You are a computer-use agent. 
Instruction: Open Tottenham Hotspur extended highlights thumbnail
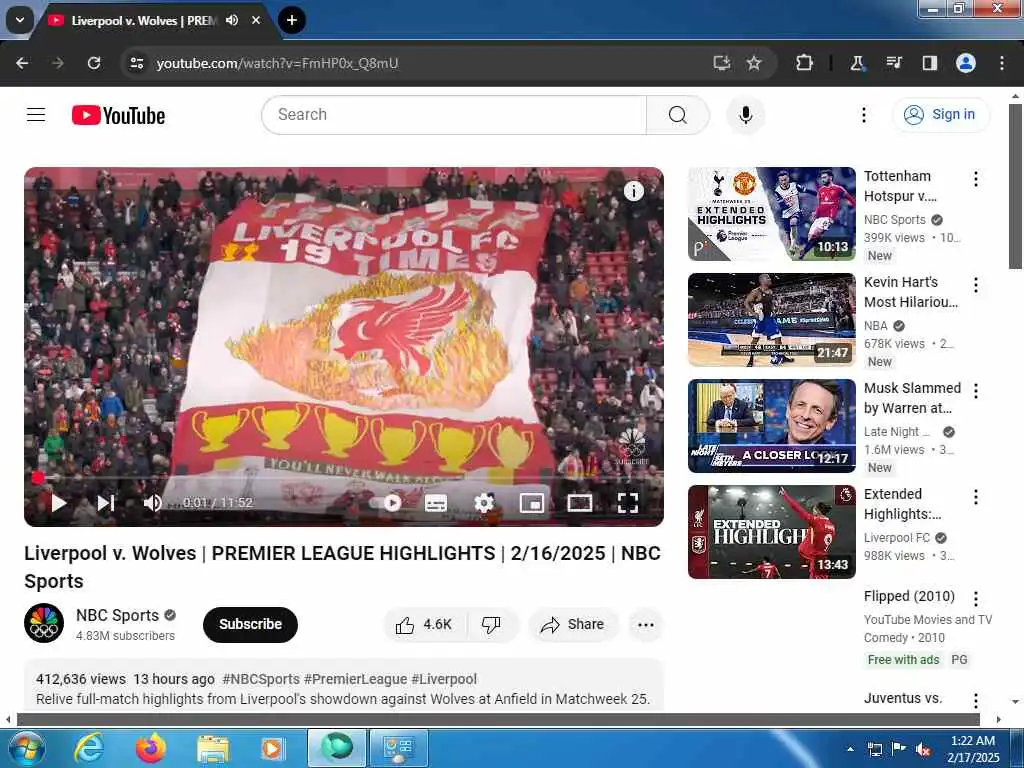click(771, 214)
